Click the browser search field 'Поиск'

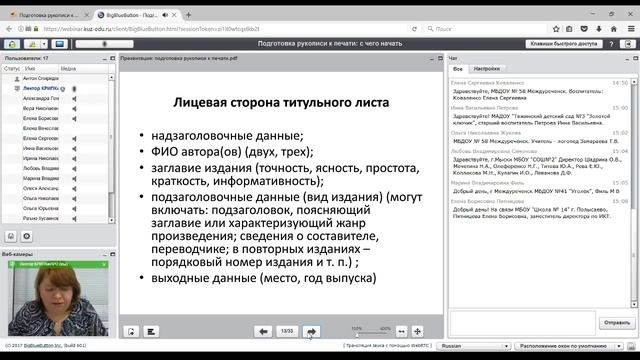486,29
